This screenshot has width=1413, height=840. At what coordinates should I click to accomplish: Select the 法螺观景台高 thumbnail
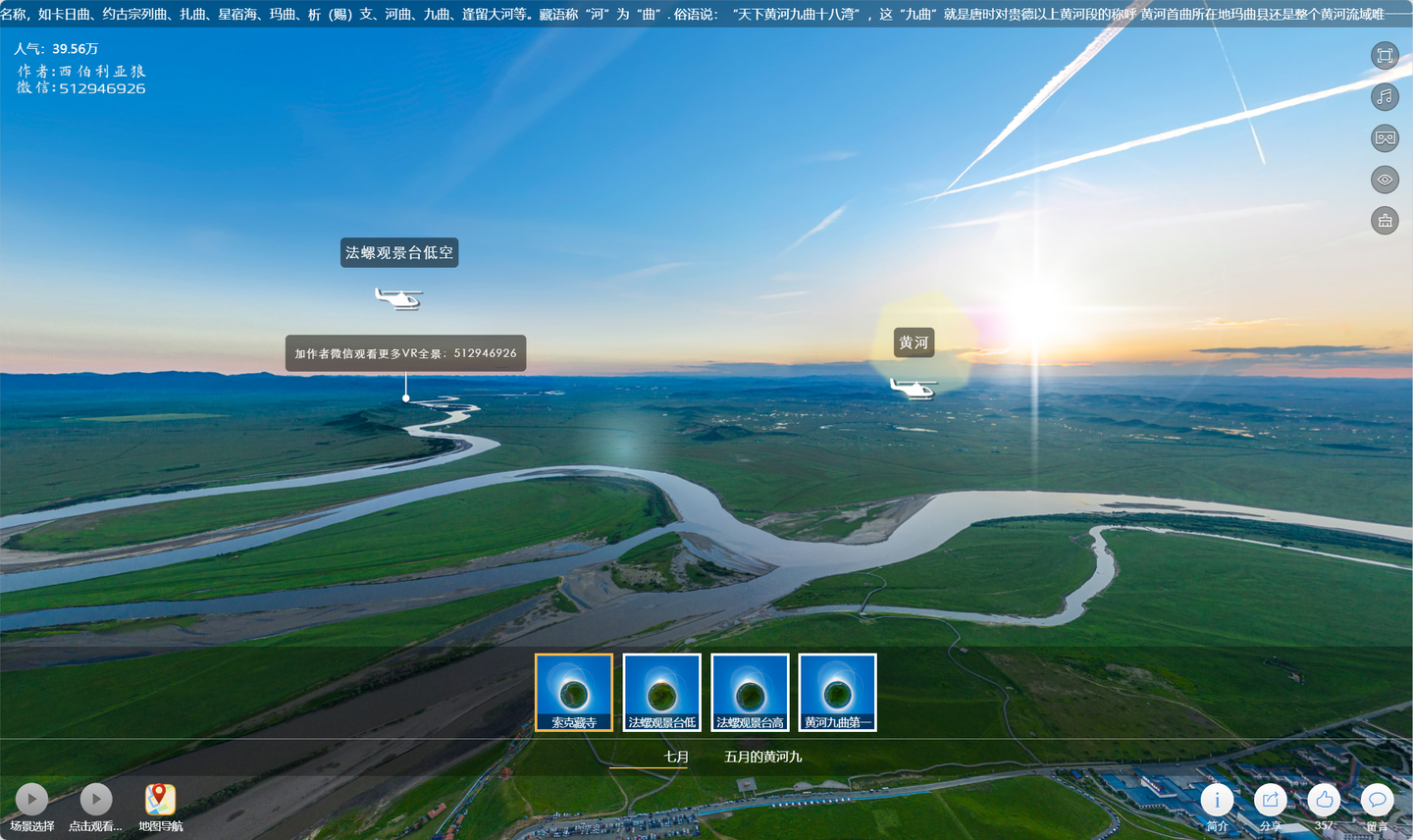click(x=750, y=693)
